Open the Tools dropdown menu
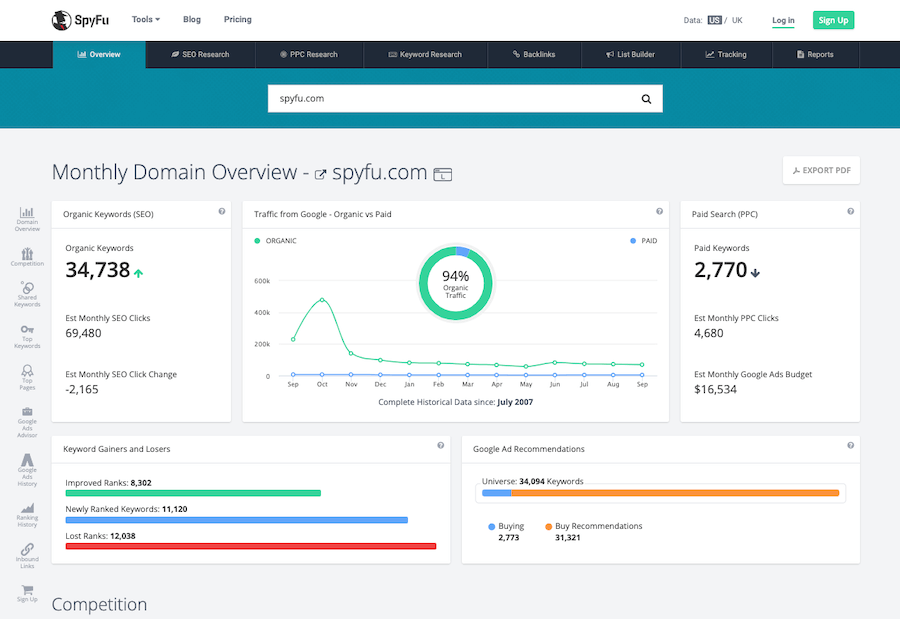Image resolution: width=900 pixels, height=619 pixels. click(146, 20)
